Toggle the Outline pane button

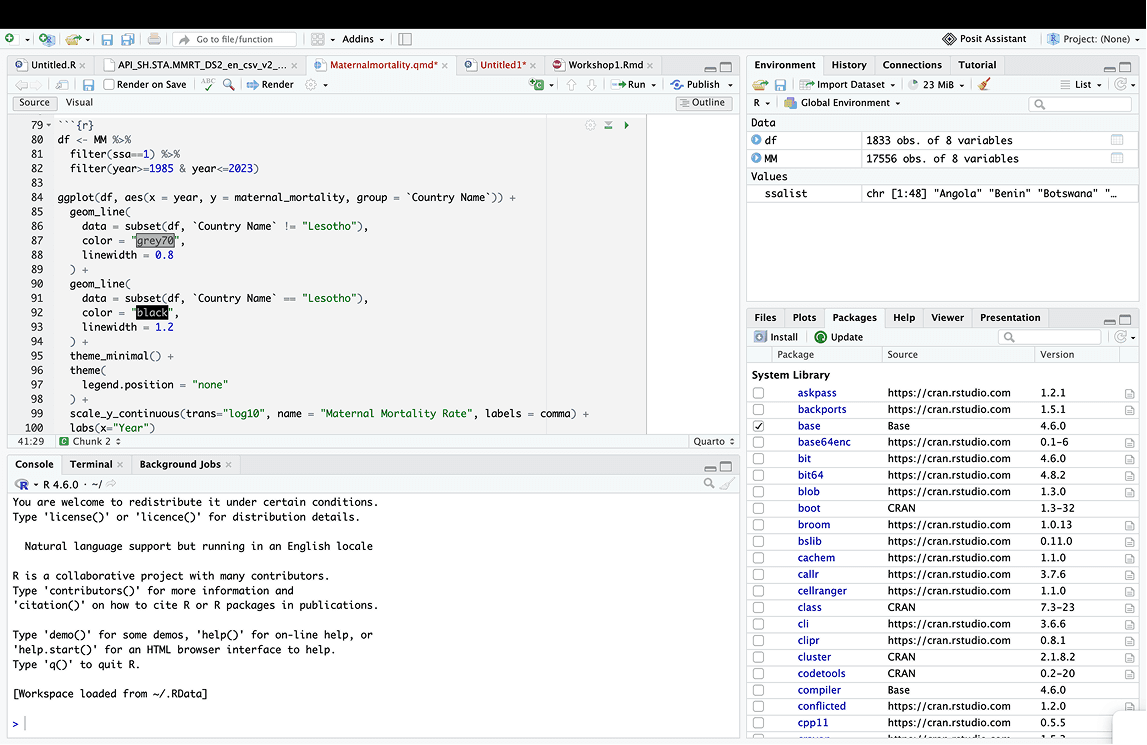click(702, 103)
